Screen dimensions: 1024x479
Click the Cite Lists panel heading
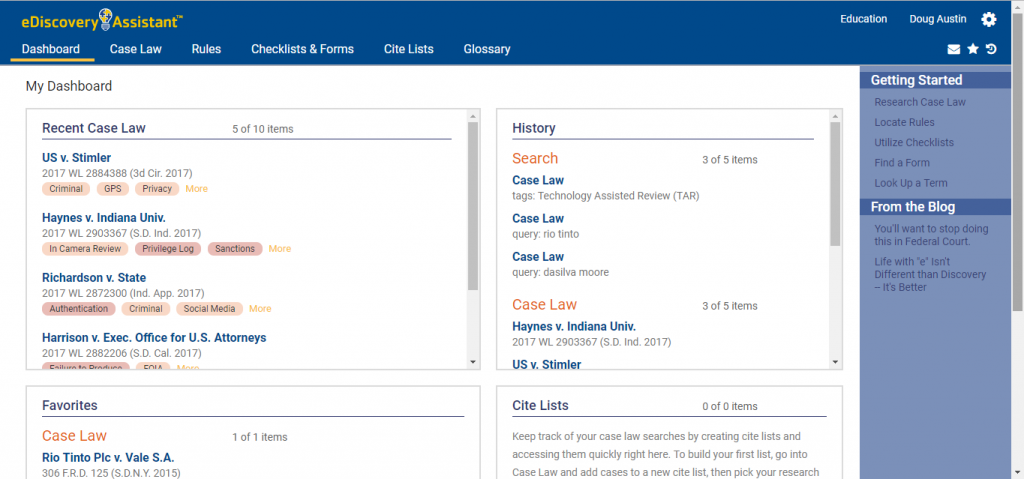point(541,405)
